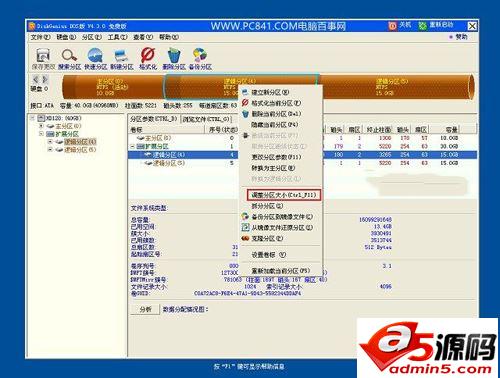
Task: Open the 工具(T) menu
Action: click(x=117, y=37)
